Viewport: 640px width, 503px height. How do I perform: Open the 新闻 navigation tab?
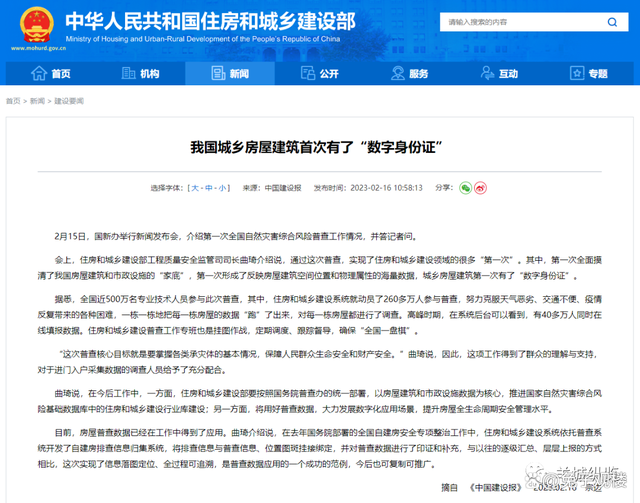pos(229,73)
